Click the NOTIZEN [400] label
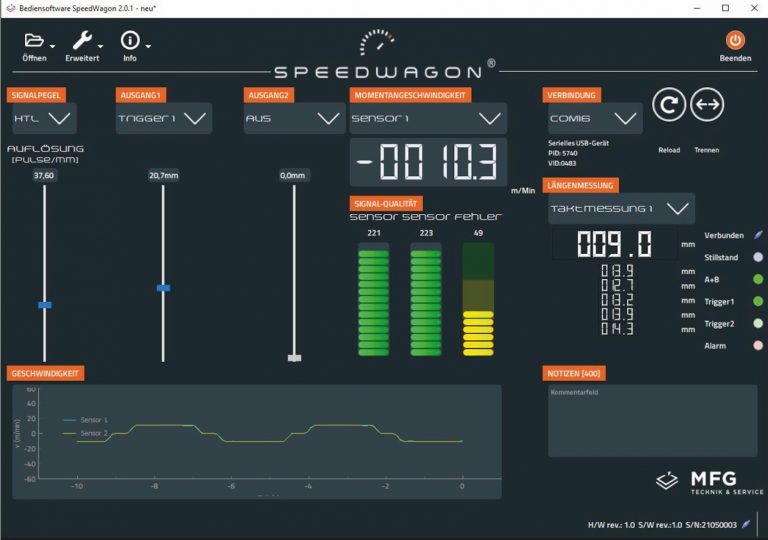768x540 pixels. (574, 373)
